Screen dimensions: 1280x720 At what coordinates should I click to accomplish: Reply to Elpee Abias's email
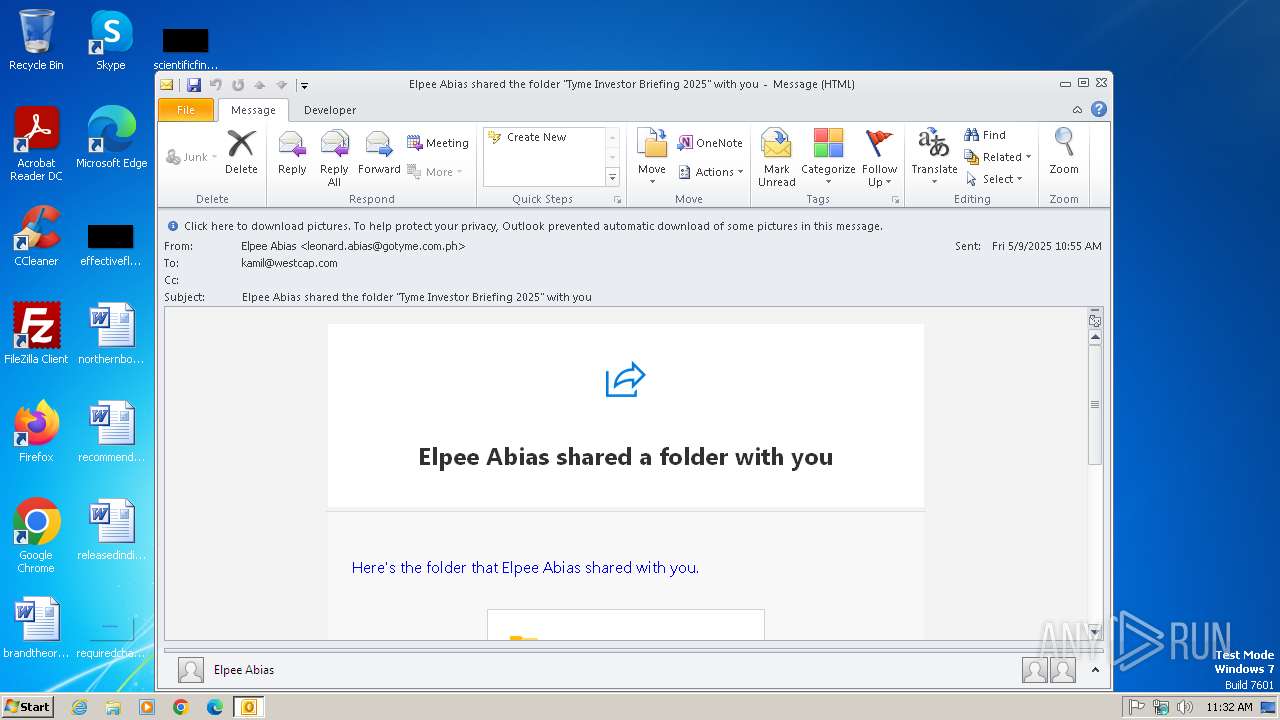point(292,153)
